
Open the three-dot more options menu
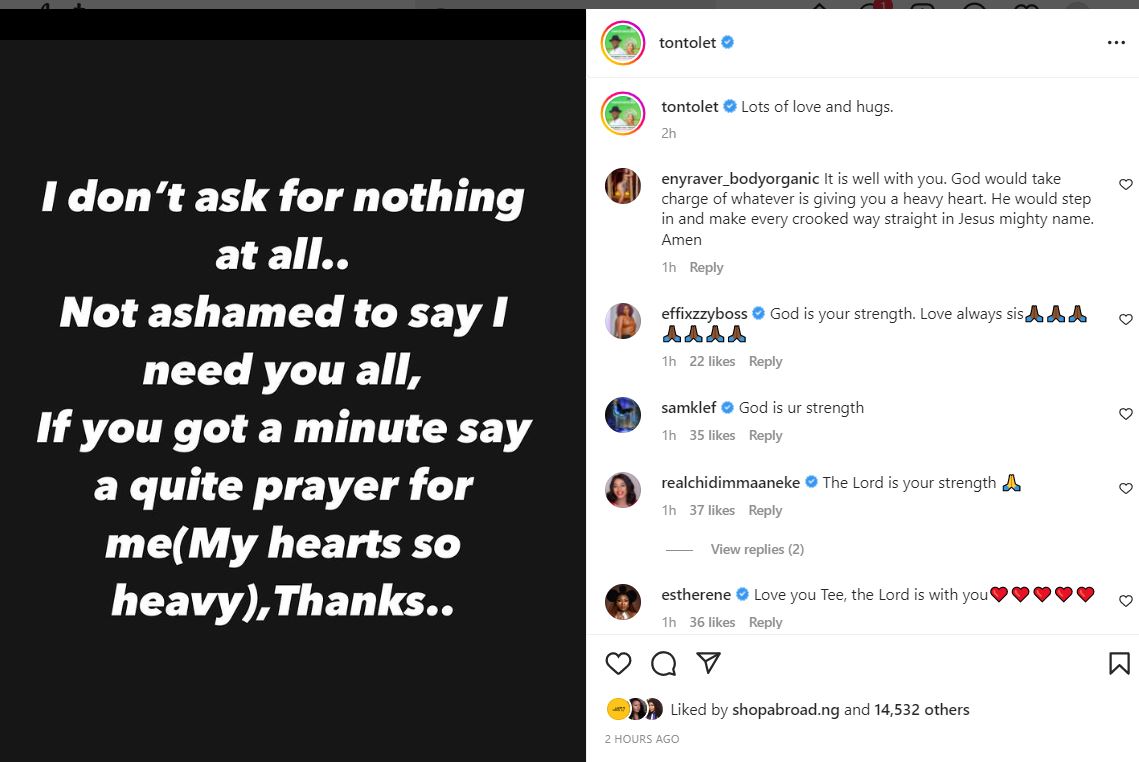click(x=1116, y=43)
